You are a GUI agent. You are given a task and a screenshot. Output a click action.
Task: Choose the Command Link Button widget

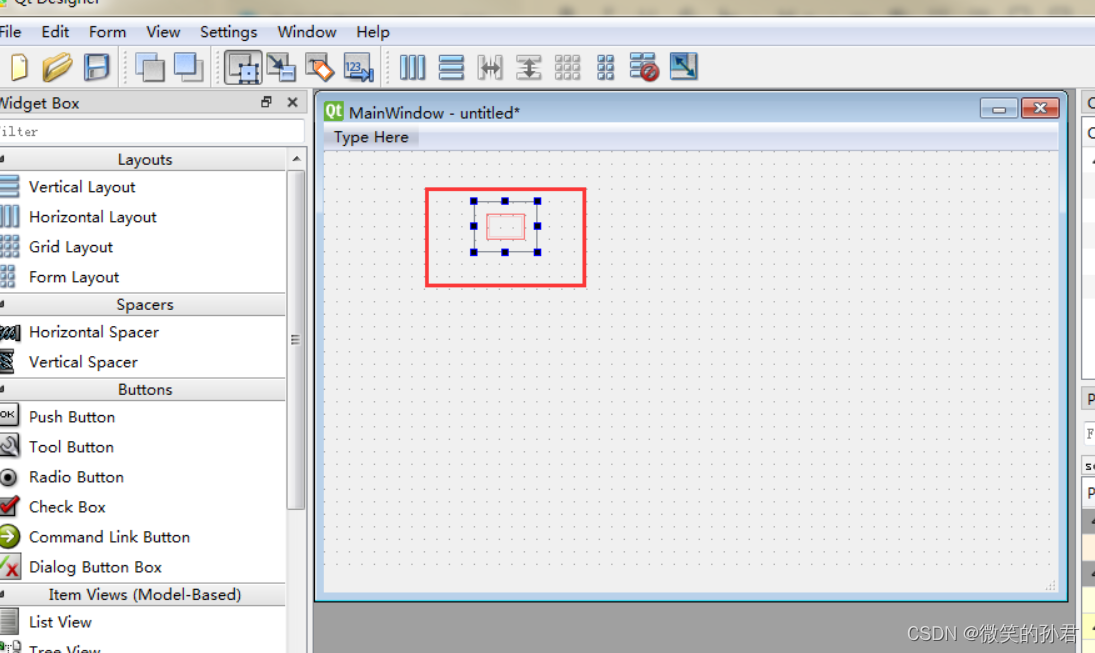pyautogui.click(x=109, y=537)
